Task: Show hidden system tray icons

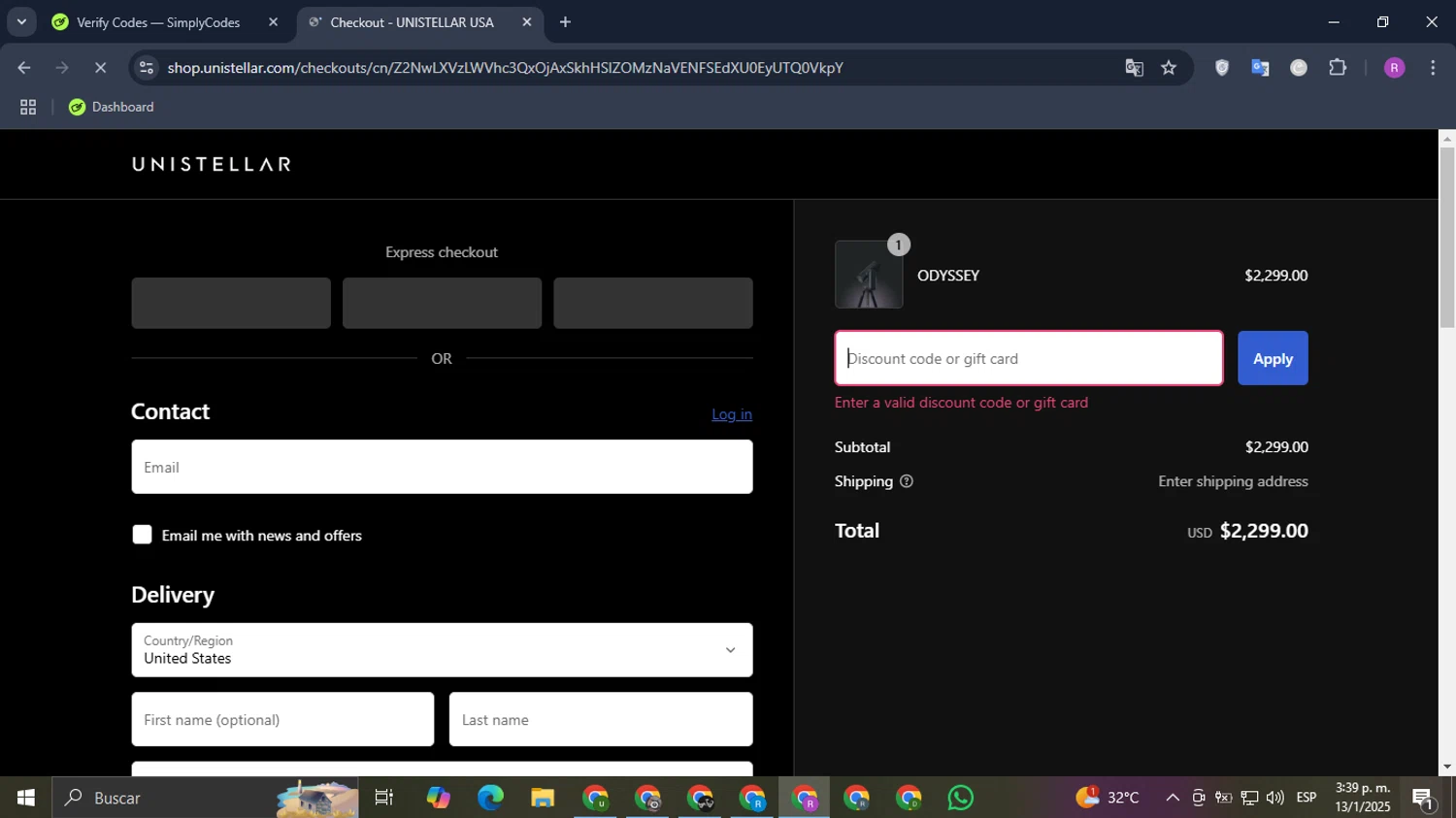Action: (1173, 798)
